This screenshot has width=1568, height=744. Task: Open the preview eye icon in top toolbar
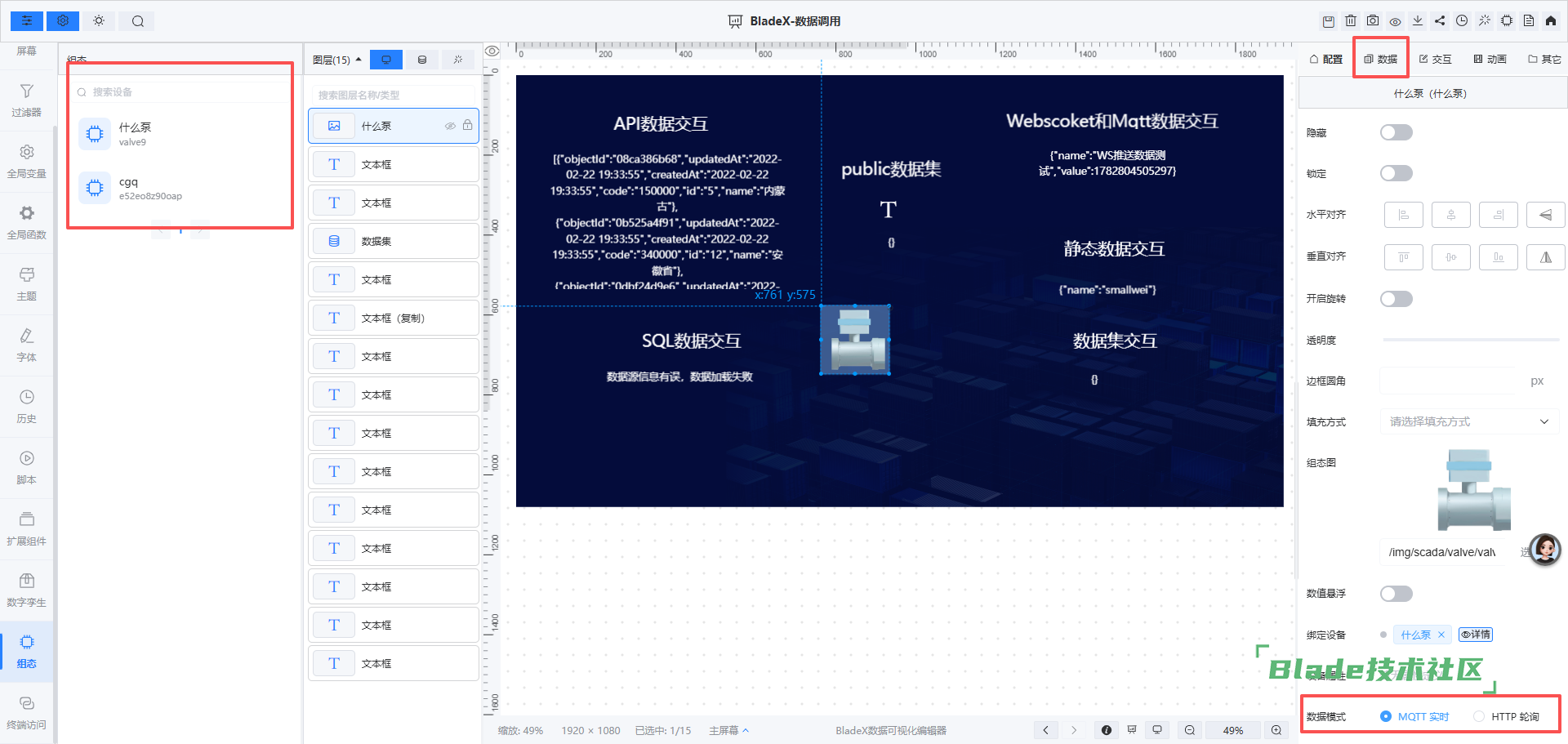[x=1395, y=21]
